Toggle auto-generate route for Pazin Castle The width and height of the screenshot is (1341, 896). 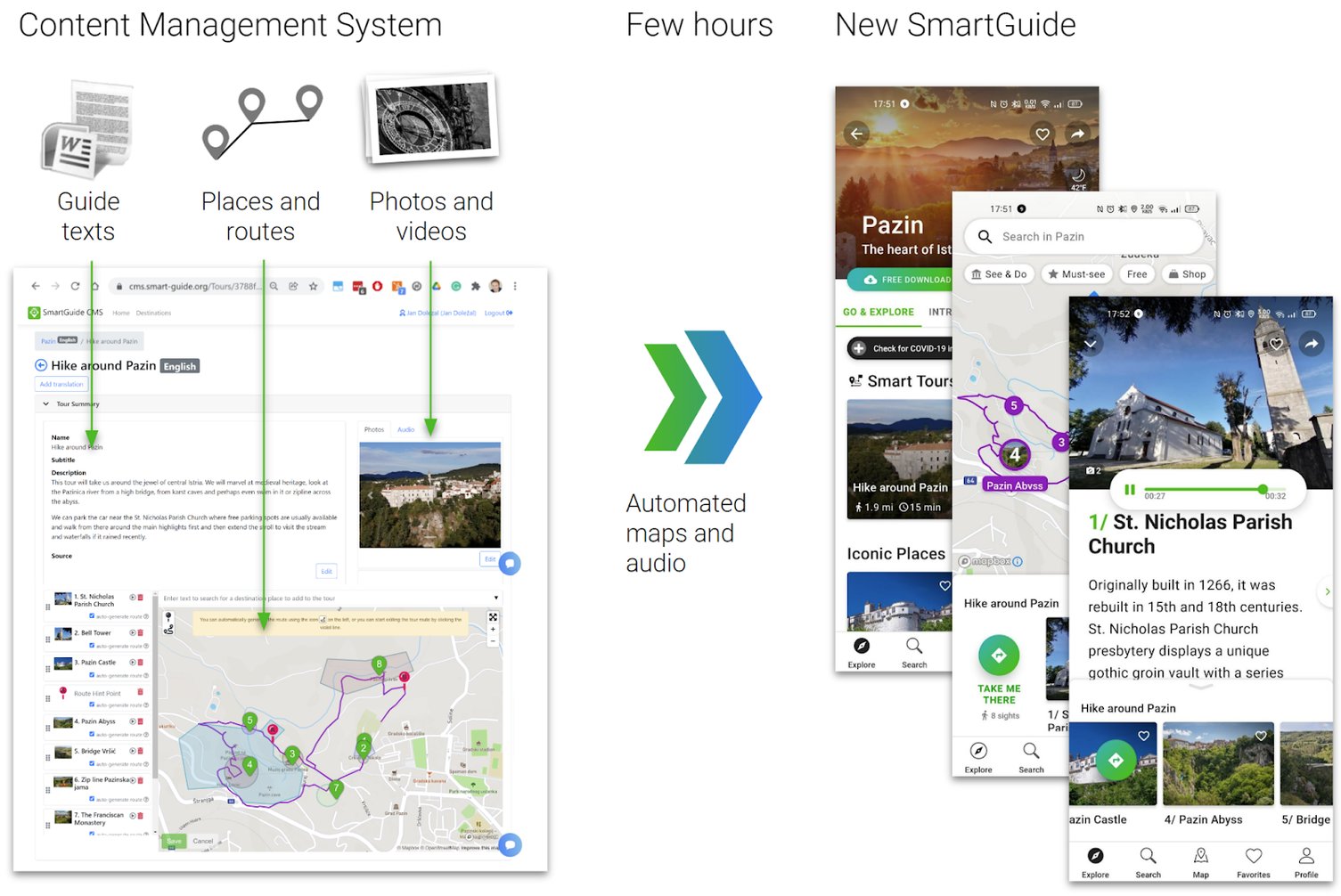[92, 675]
